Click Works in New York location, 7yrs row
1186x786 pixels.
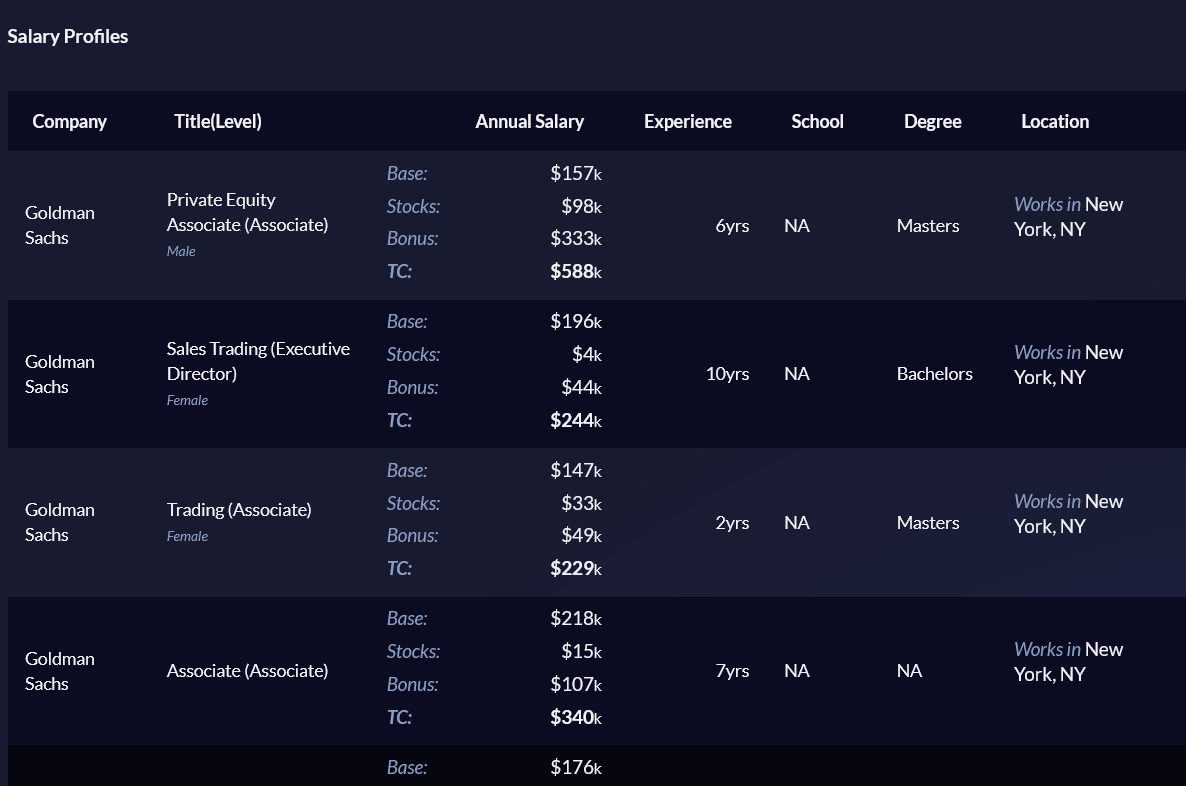click(x=1068, y=662)
